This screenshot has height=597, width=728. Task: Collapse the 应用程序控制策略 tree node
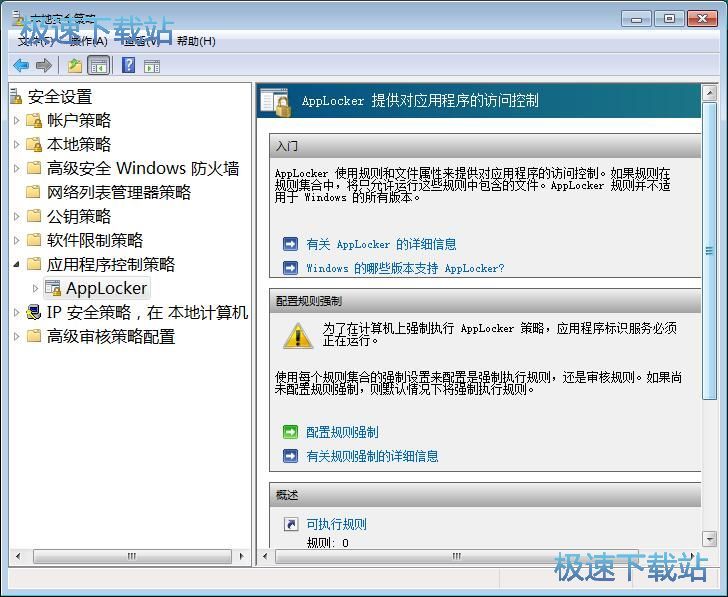[x=17, y=265]
